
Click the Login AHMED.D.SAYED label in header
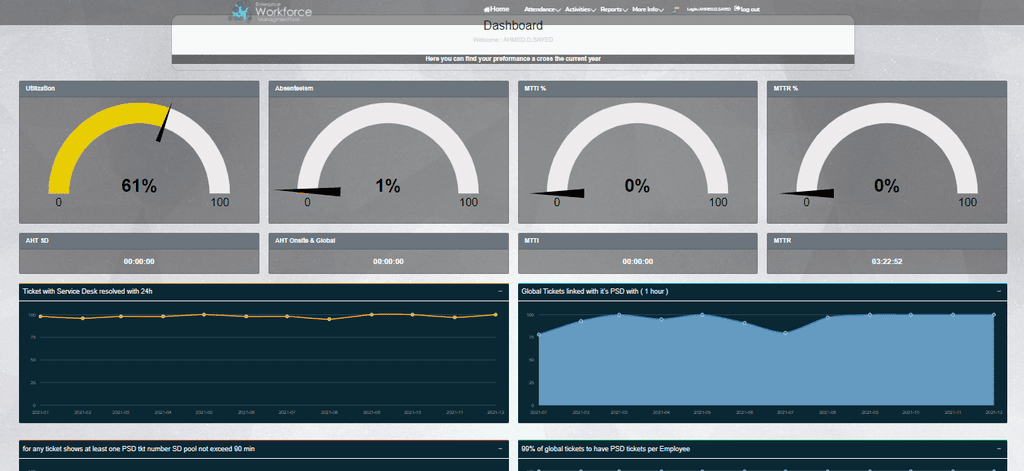[709, 10]
